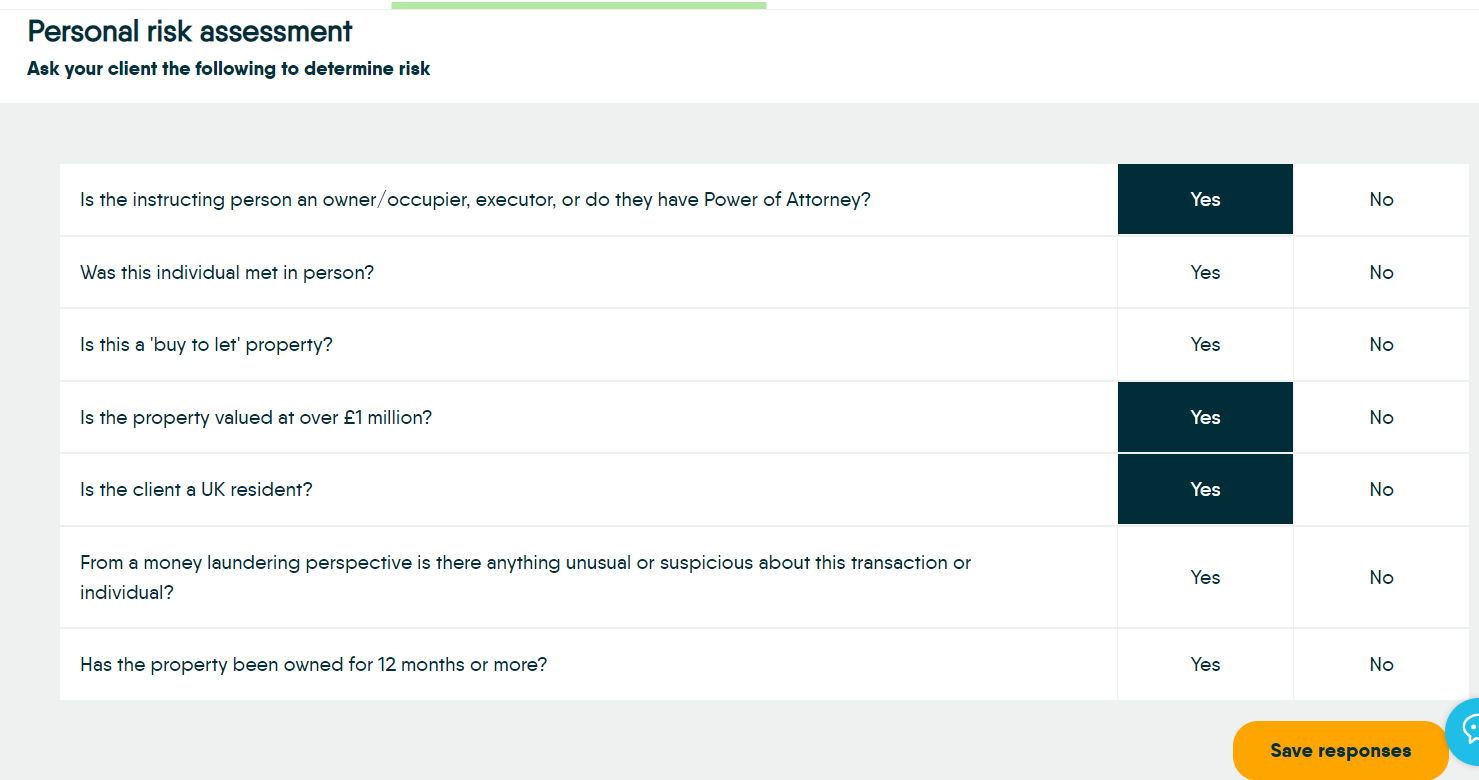The height and width of the screenshot is (780, 1479).
Task: Choose Yes for individual met in person
Action: tap(1205, 272)
